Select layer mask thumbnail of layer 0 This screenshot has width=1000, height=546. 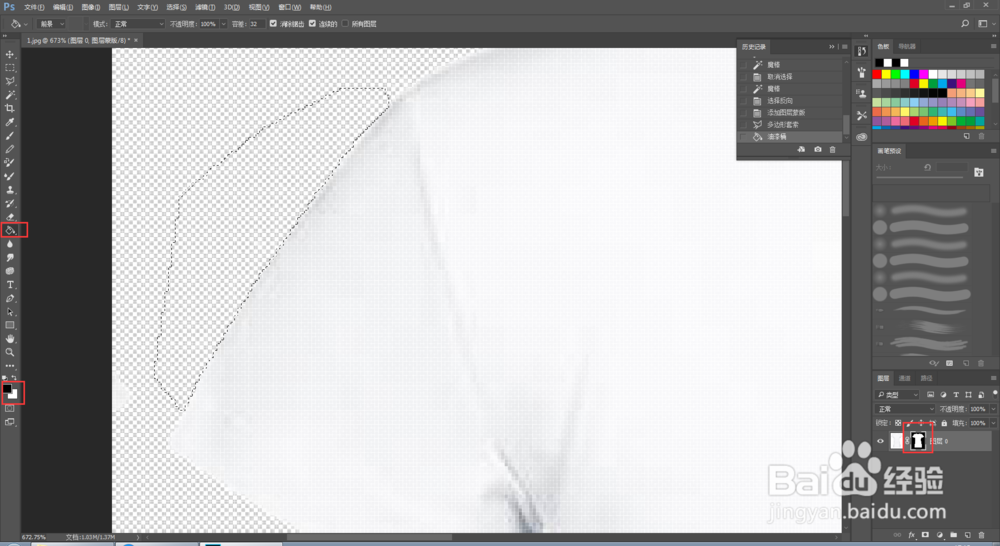(x=918, y=440)
